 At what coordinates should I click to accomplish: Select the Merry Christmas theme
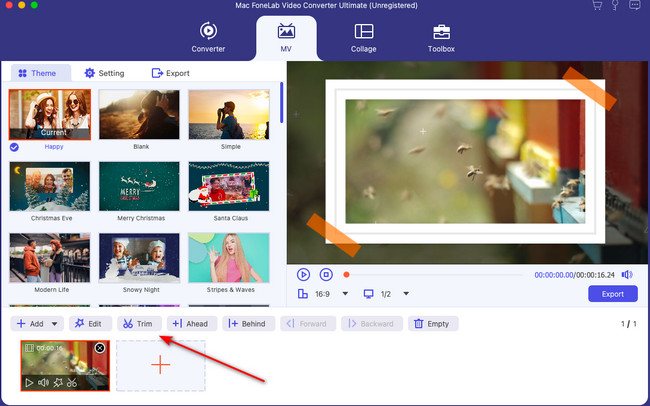pyautogui.click(x=139, y=186)
